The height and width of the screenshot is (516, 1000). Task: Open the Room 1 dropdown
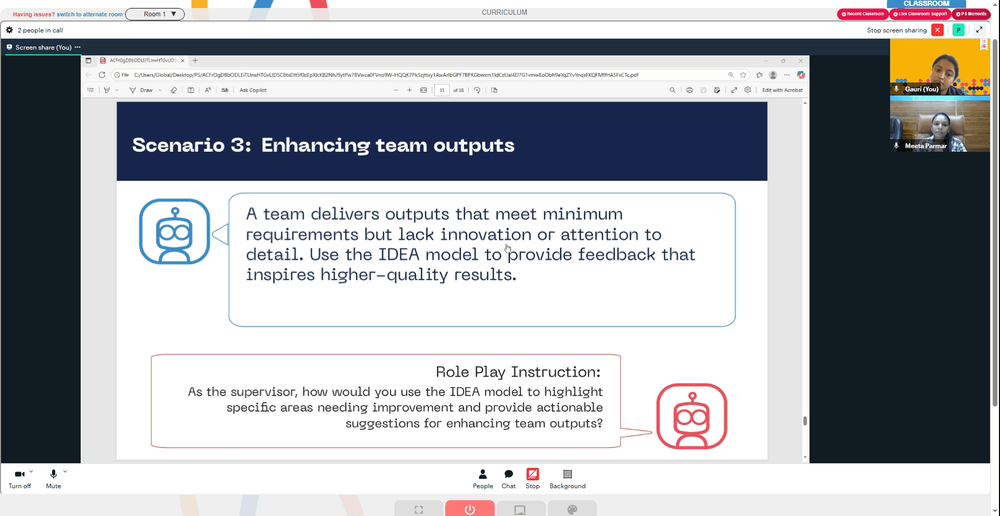click(x=155, y=14)
